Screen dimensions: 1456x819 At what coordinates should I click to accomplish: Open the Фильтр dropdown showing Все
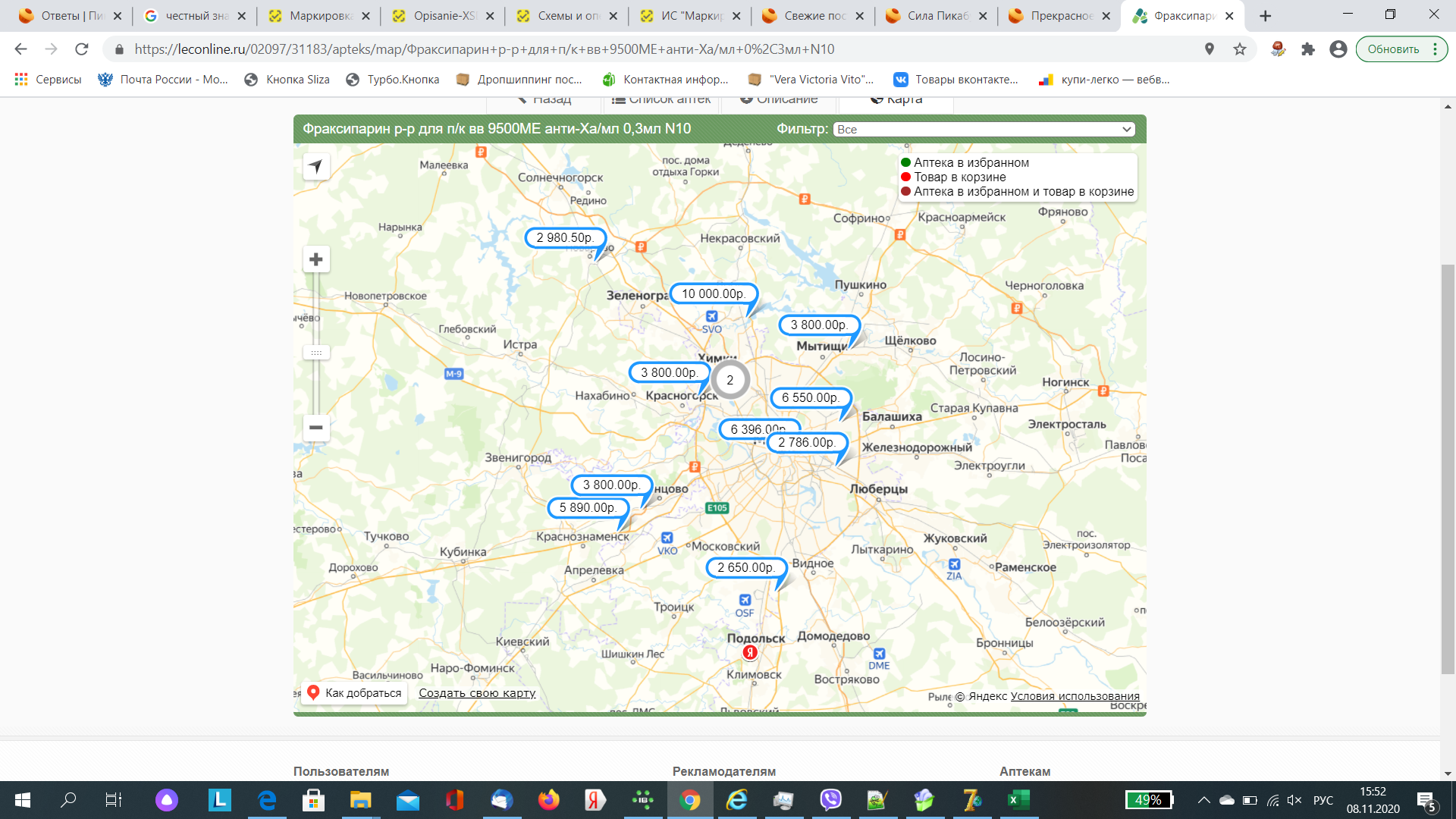[984, 130]
